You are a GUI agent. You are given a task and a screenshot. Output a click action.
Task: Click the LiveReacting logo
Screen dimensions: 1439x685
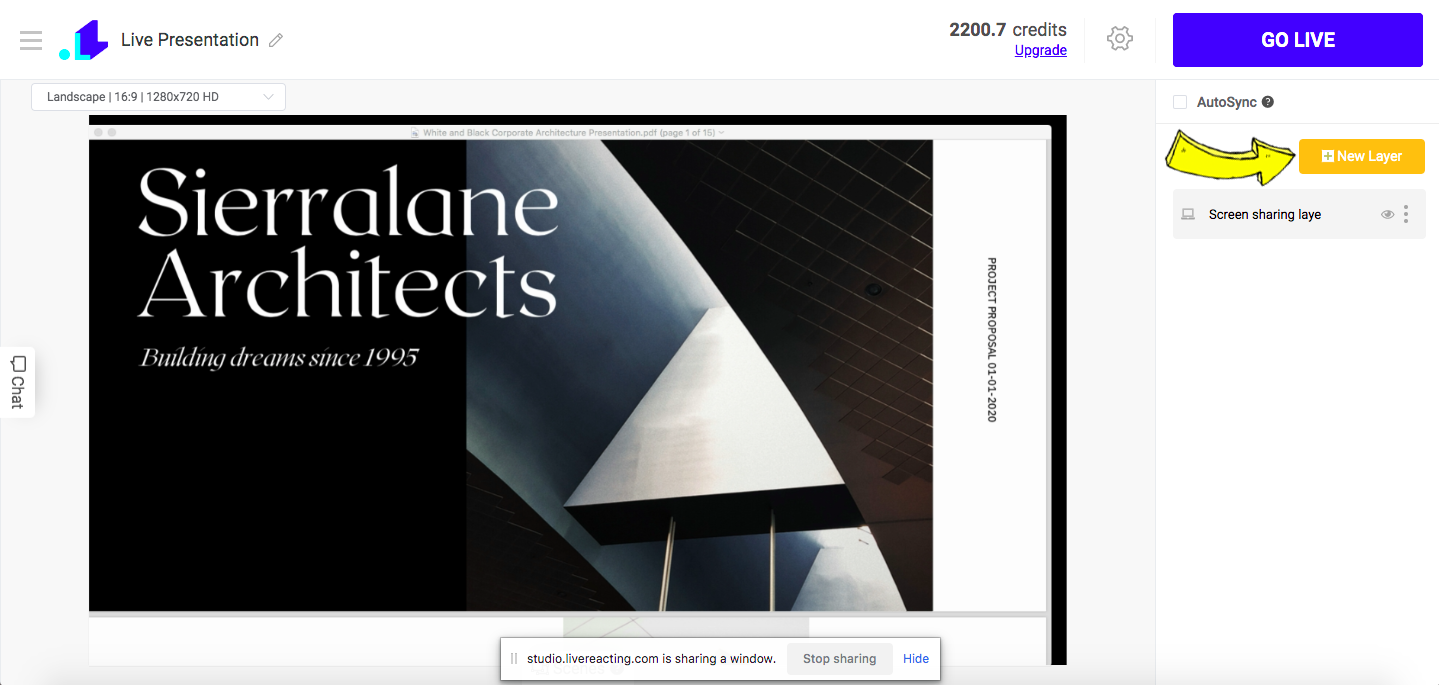[x=83, y=40]
